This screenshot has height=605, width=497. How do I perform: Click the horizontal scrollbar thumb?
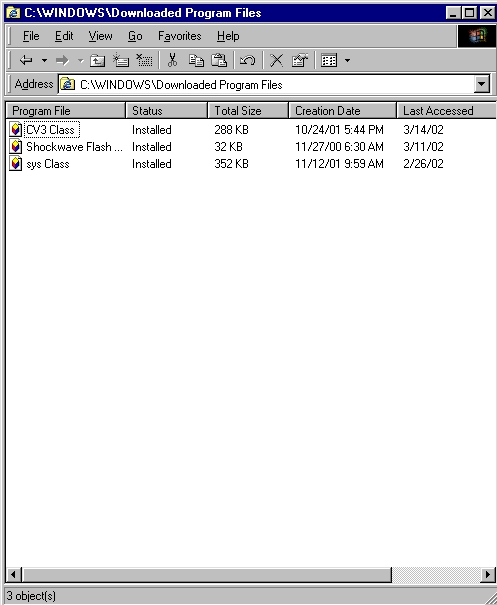(207, 575)
